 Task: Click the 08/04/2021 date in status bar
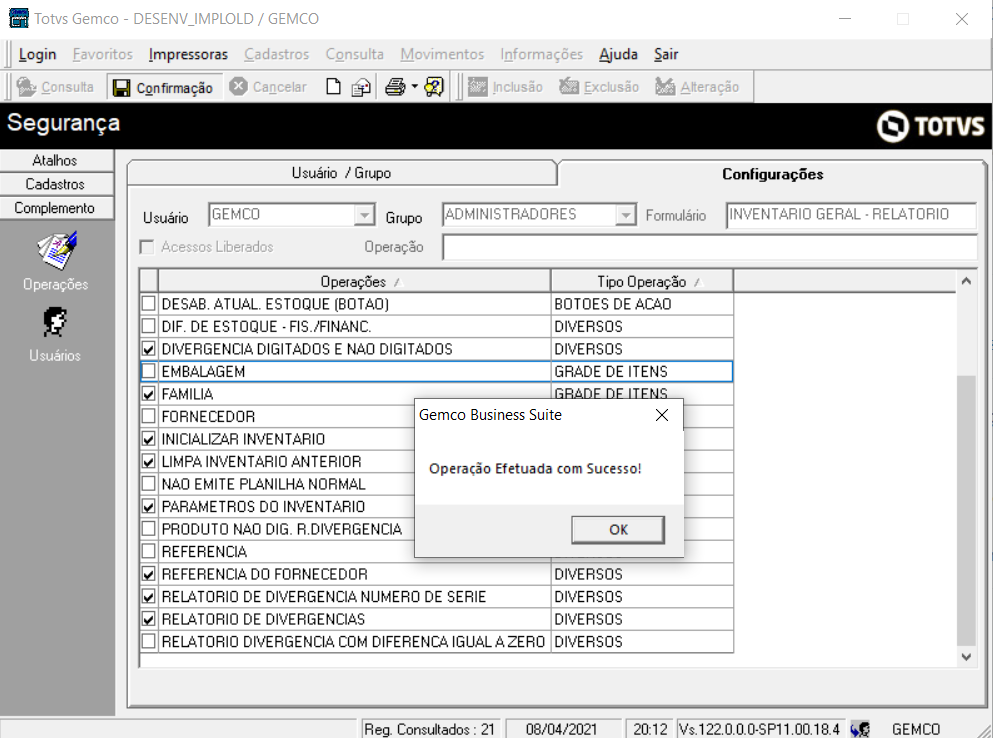point(561,729)
